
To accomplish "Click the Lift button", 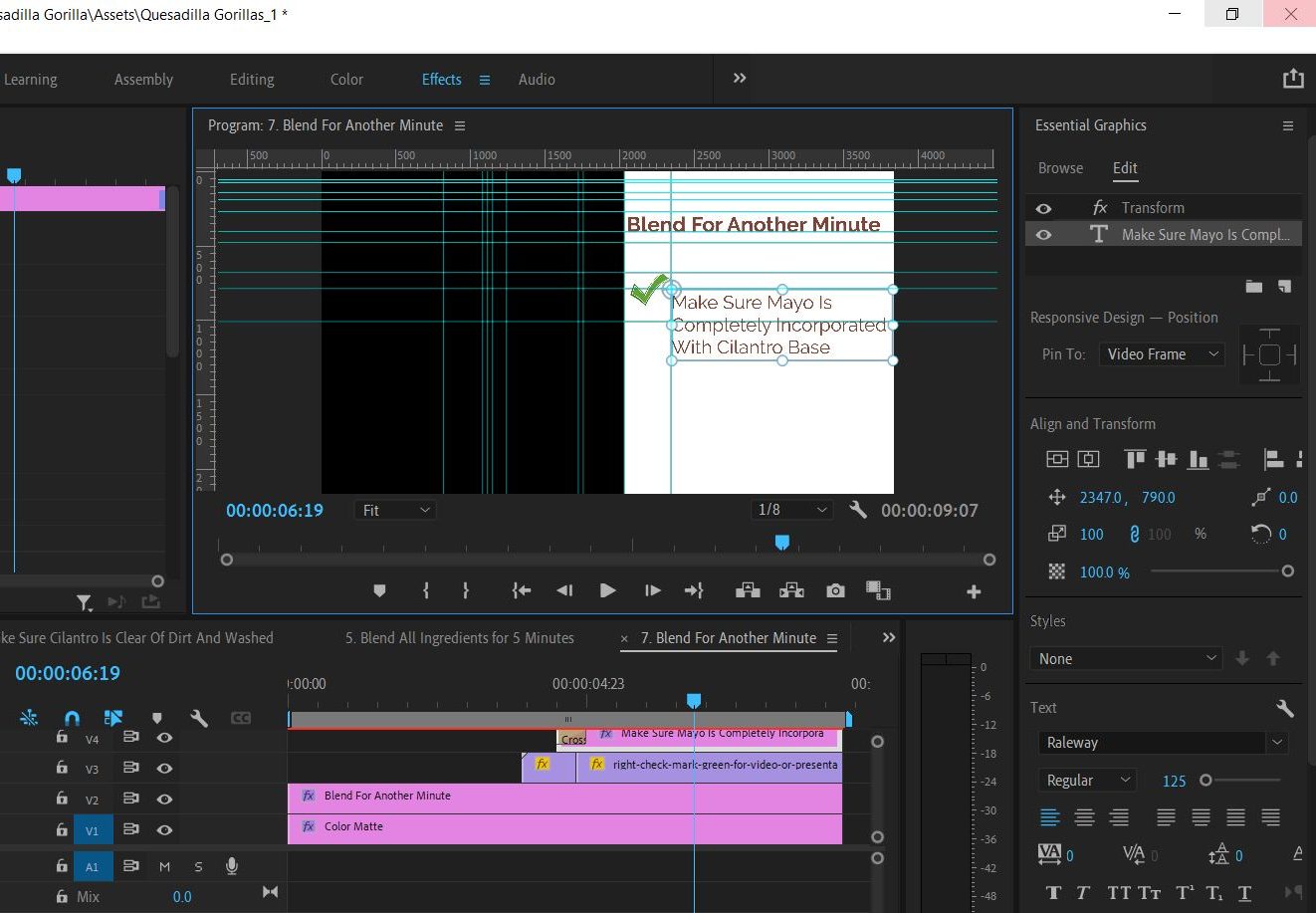I will pos(748,590).
